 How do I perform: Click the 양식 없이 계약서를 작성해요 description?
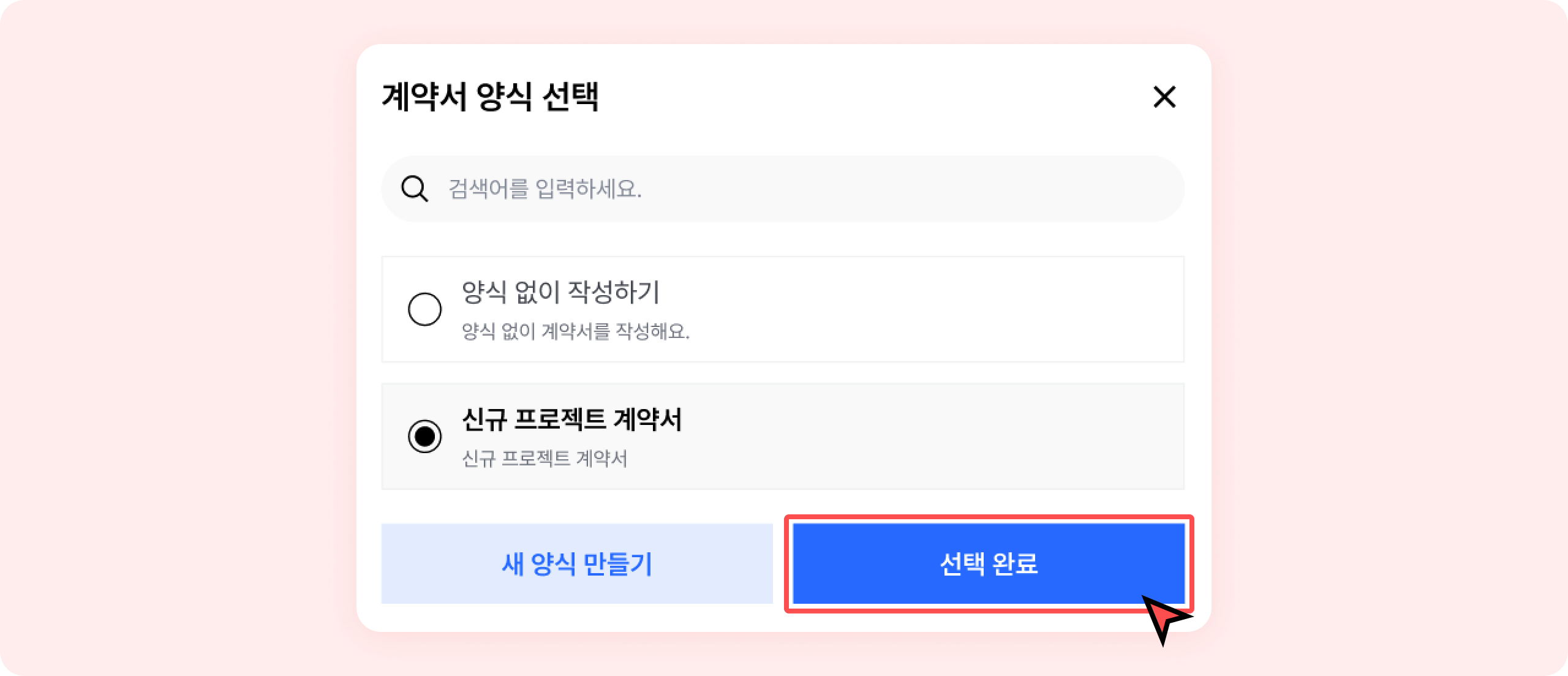(575, 331)
